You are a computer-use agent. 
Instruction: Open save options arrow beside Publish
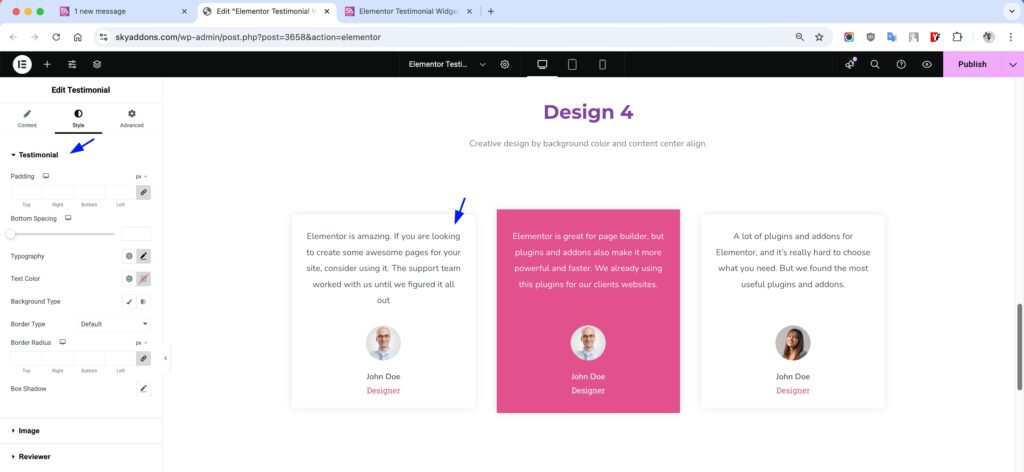(1013, 64)
